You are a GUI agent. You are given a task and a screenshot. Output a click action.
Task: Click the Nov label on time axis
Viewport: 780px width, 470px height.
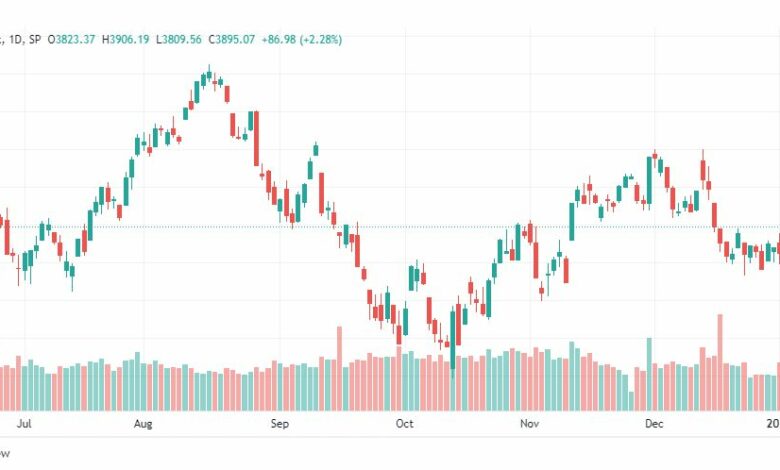pos(529,424)
